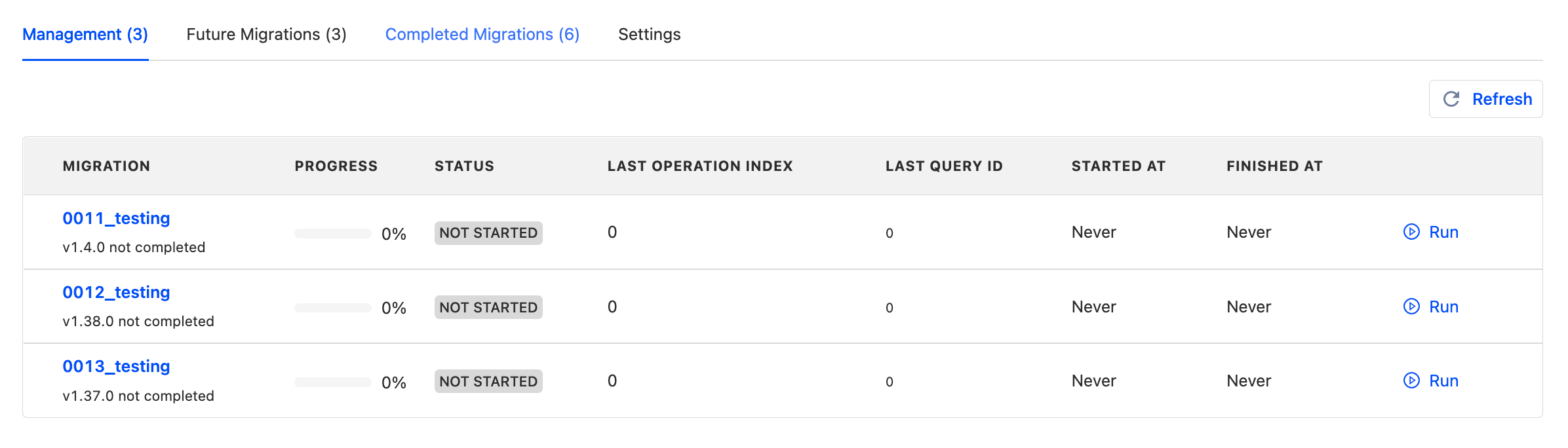Go to the Settings tab
Image resolution: width=1568 pixels, height=448 pixels.
click(x=650, y=34)
